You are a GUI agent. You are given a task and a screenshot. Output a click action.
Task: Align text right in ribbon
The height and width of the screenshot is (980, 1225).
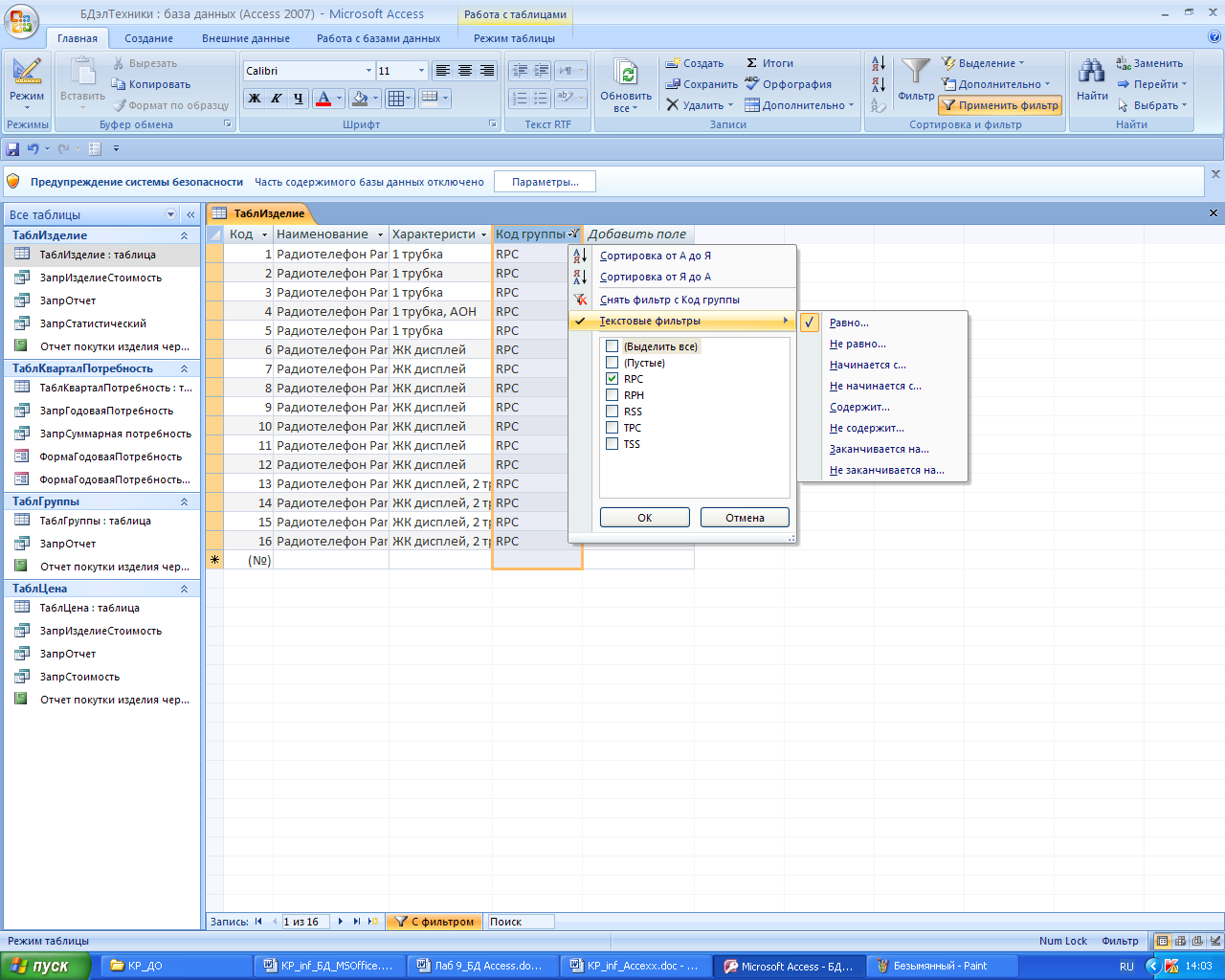click(486, 71)
